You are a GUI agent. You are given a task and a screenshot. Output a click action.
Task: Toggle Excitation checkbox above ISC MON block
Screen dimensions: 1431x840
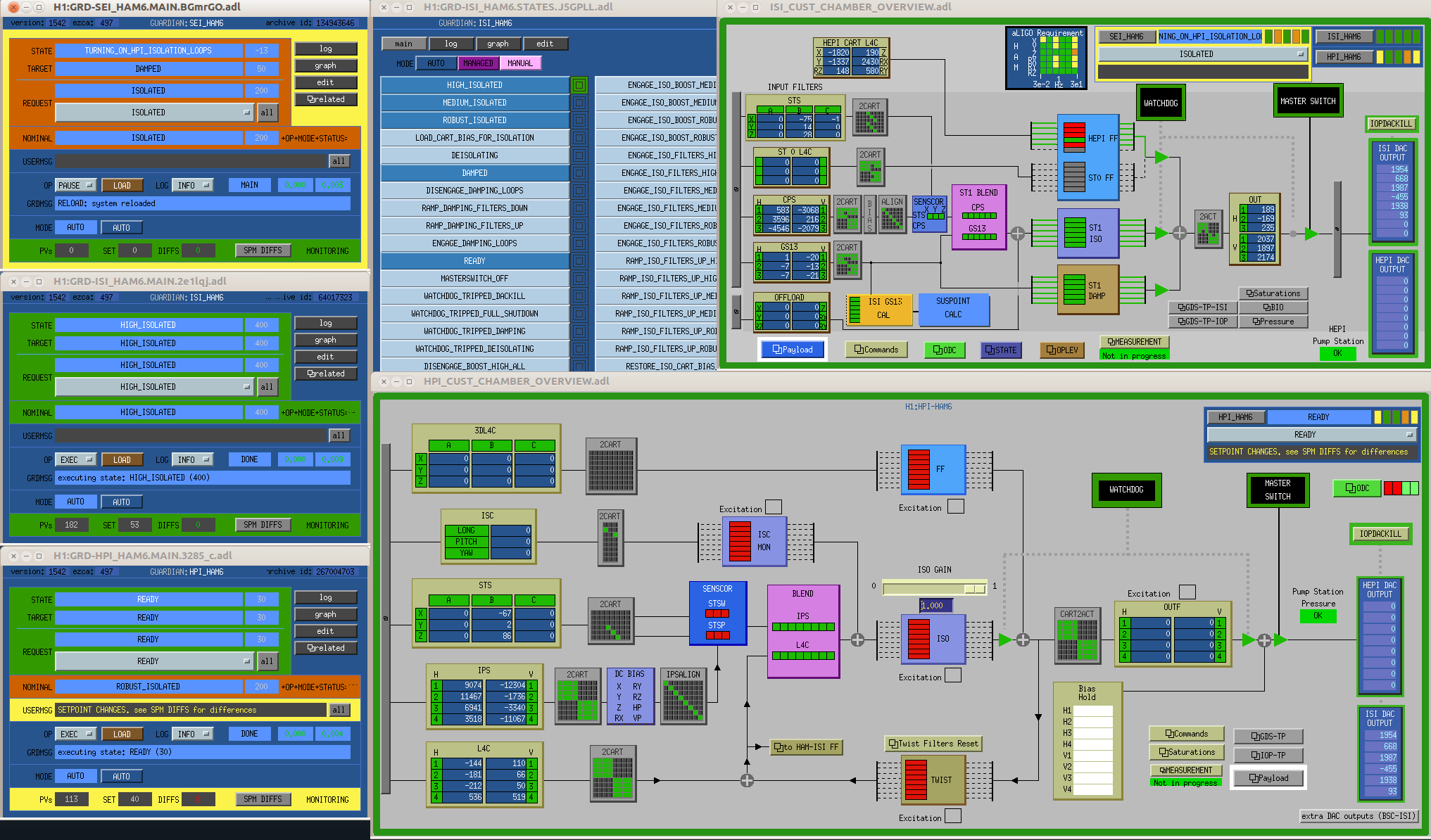[x=773, y=507]
